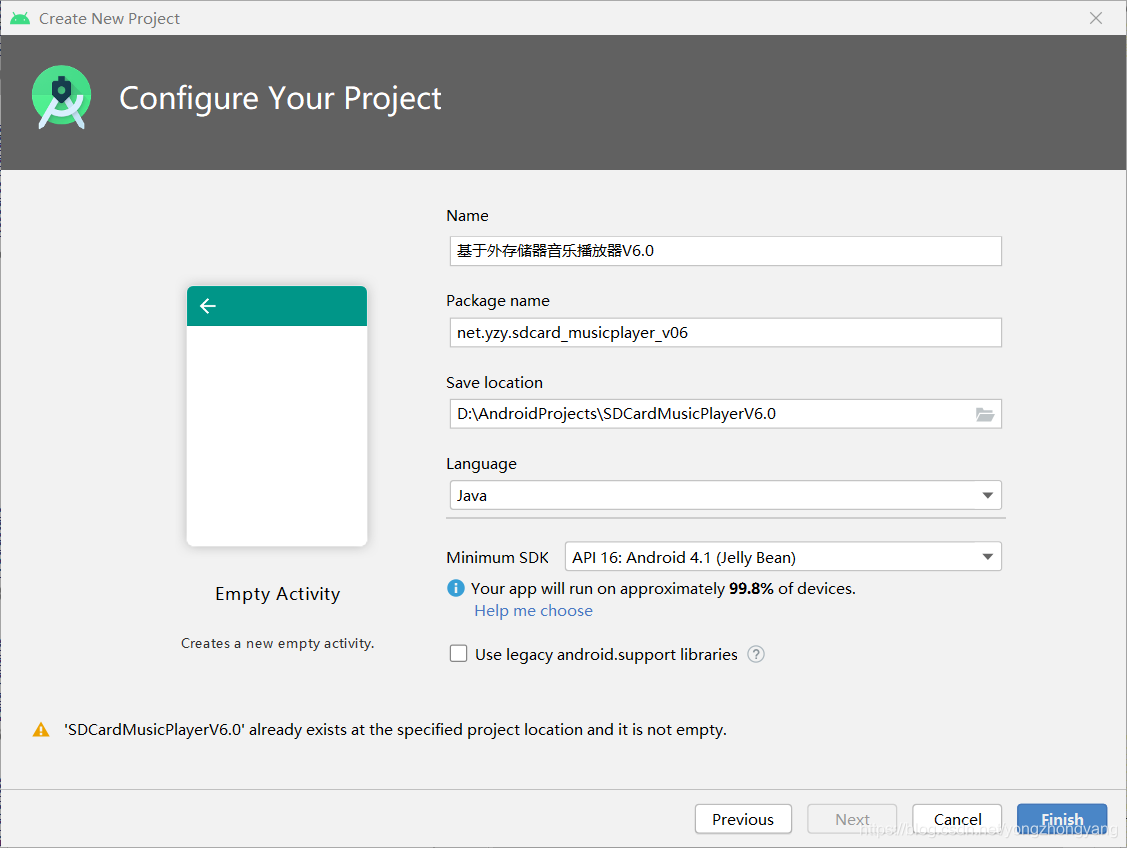This screenshot has height=848, width=1127.
Task: Click the 'Minimum SDK' label
Action: (497, 558)
